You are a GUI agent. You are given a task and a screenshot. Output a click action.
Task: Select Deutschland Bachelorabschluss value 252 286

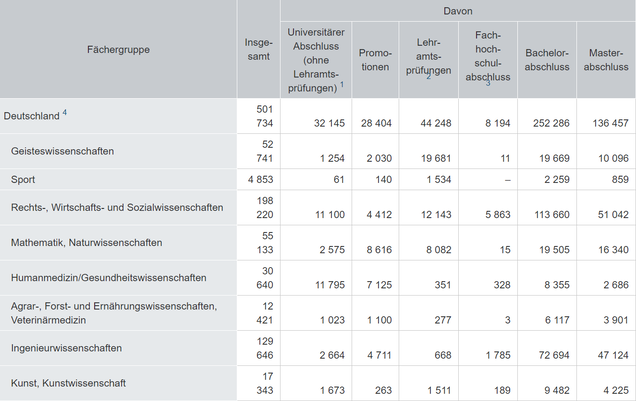pyautogui.click(x=551, y=123)
